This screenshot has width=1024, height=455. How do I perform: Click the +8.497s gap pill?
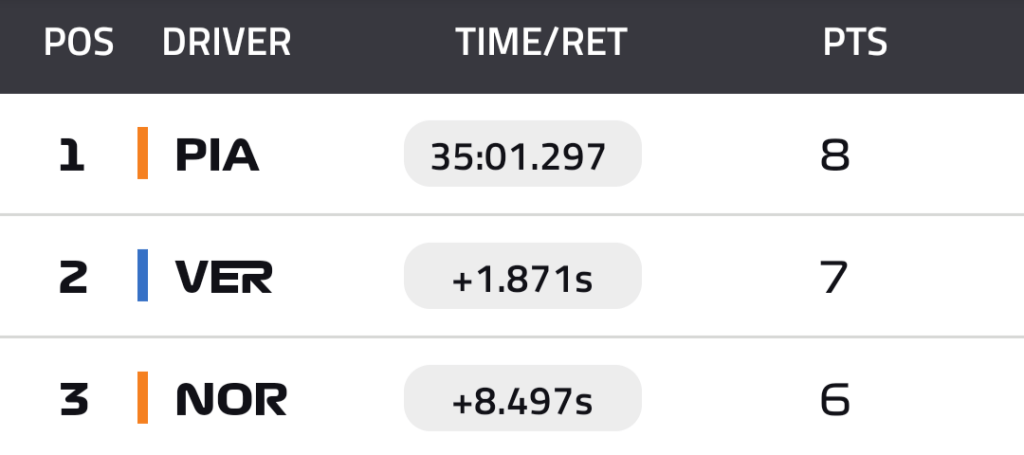coord(522,398)
